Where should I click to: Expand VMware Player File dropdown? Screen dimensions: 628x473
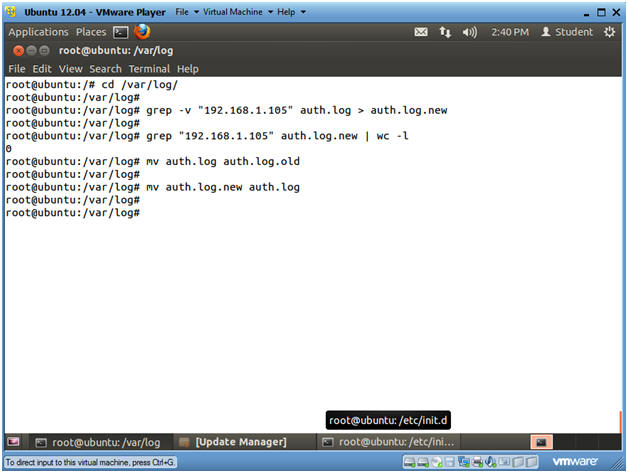point(187,12)
